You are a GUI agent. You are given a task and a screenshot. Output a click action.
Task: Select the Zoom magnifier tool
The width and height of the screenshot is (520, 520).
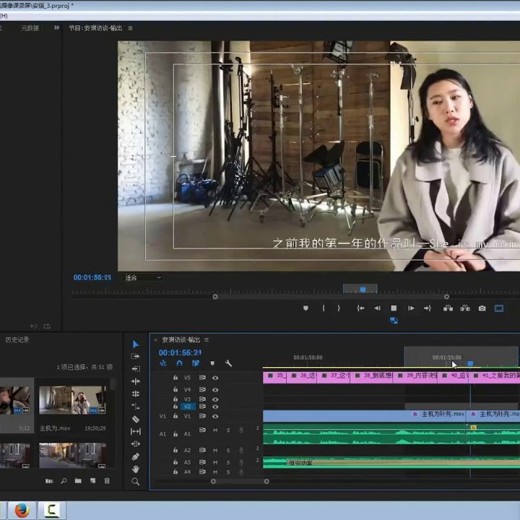[136, 481]
